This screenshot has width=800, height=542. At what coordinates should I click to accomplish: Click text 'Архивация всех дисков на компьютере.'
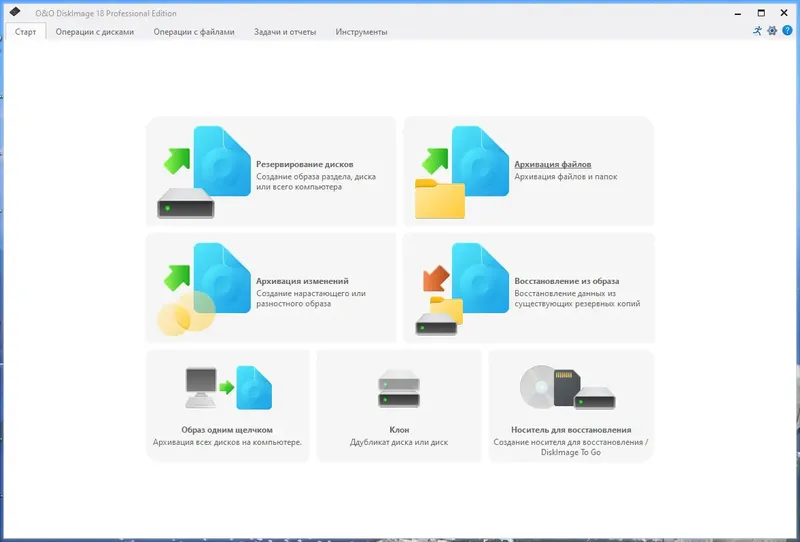coord(227,442)
